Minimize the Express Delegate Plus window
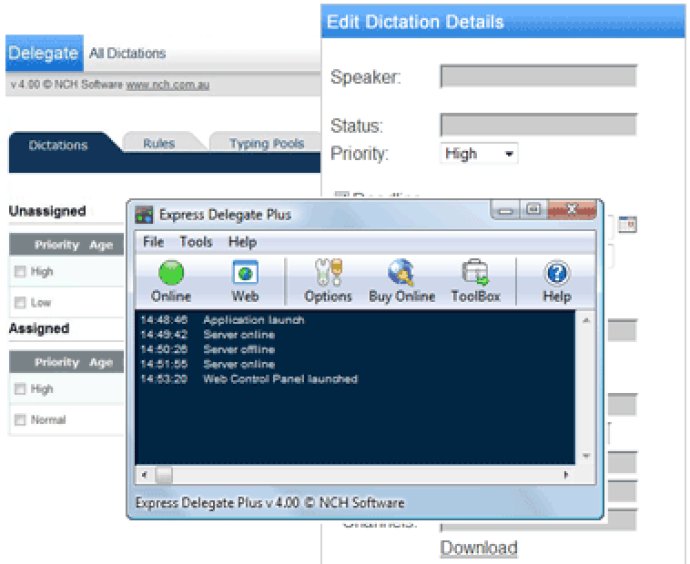The width and height of the screenshot is (690, 564). point(506,210)
